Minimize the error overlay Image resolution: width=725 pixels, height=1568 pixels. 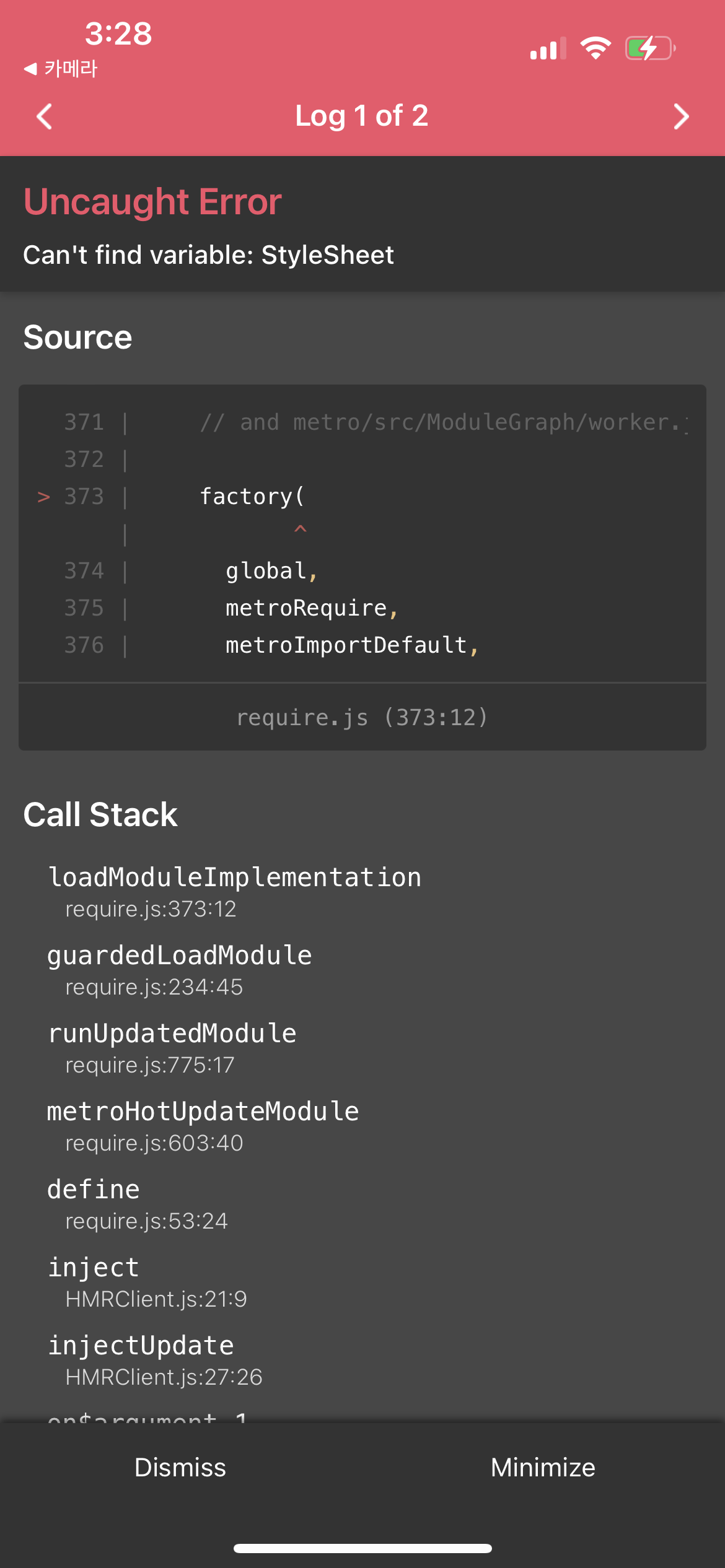[543, 1467]
